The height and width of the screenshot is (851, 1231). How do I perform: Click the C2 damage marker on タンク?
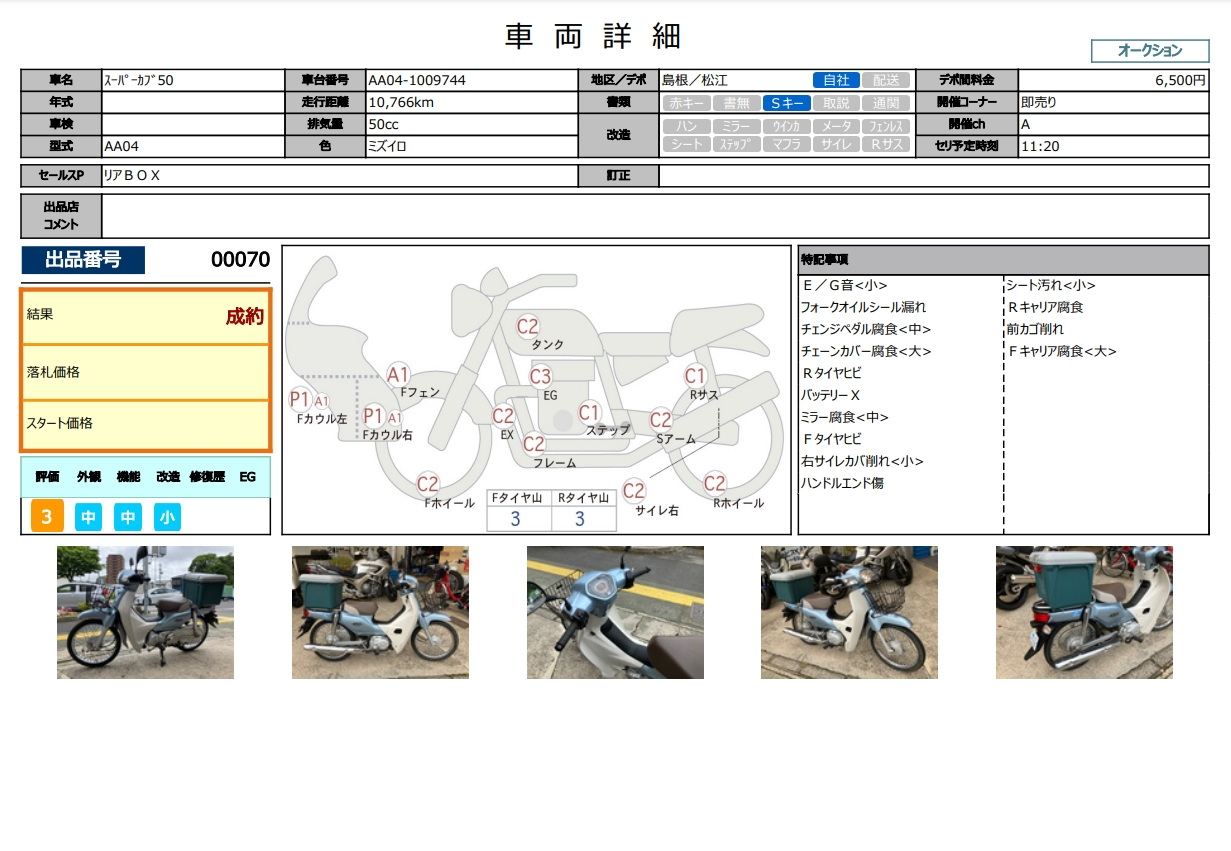point(528,326)
